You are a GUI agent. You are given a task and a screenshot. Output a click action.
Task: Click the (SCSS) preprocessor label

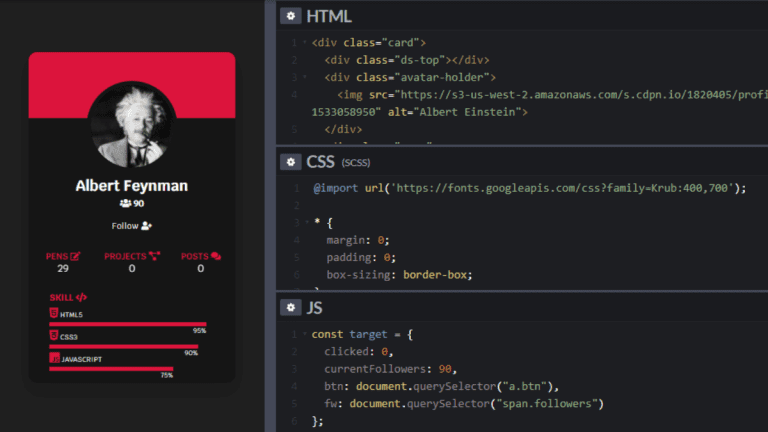tap(356, 163)
